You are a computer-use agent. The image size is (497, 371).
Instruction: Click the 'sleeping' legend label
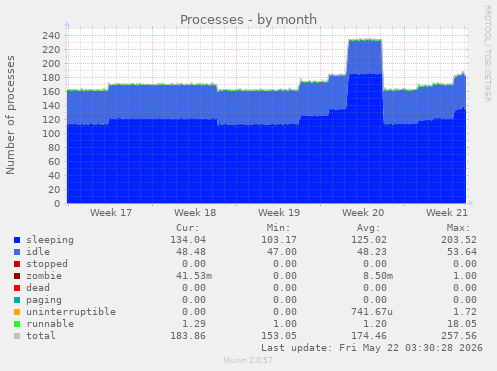click(x=50, y=240)
